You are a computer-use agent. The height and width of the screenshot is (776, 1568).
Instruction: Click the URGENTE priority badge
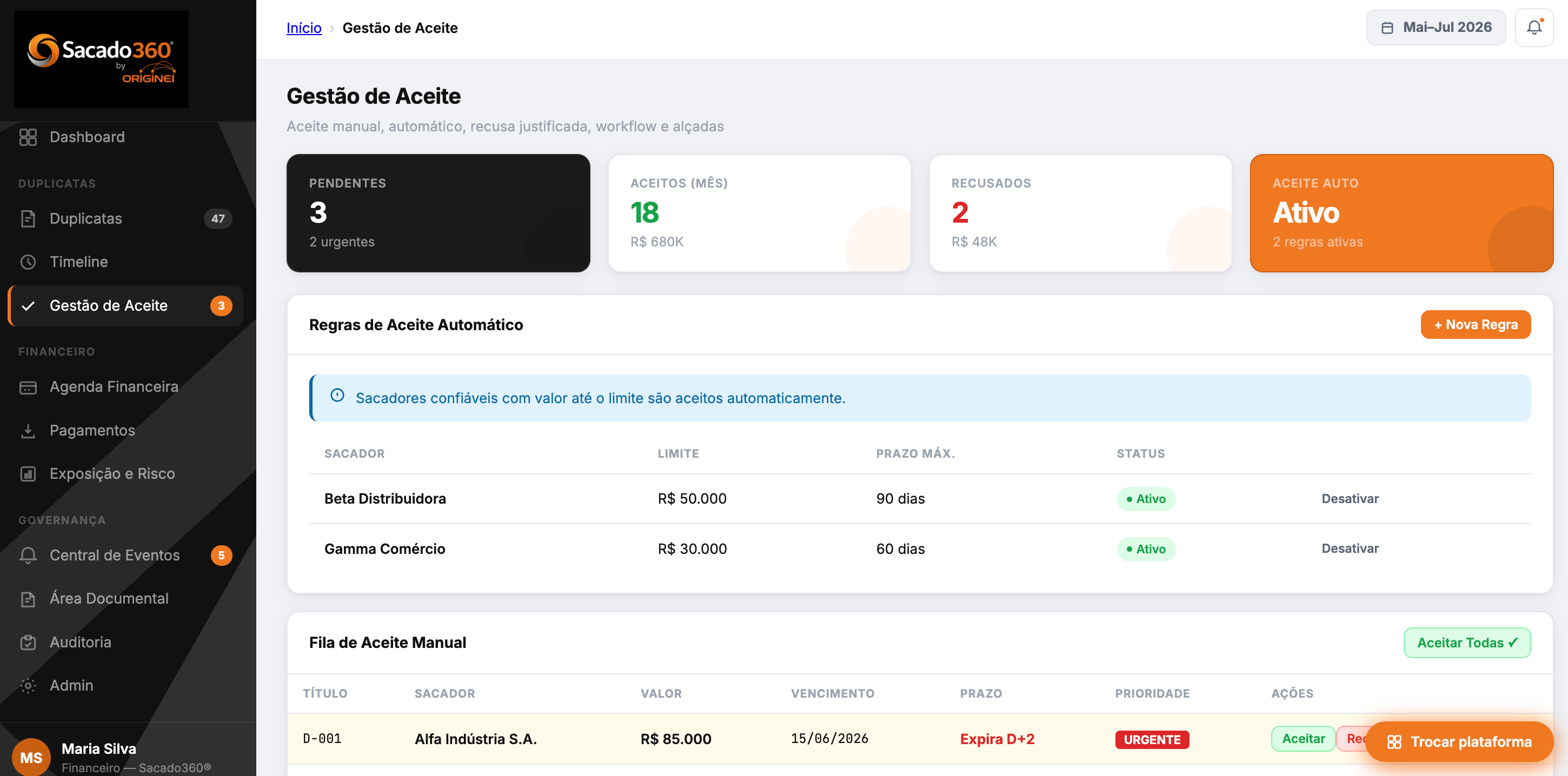(1152, 739)
